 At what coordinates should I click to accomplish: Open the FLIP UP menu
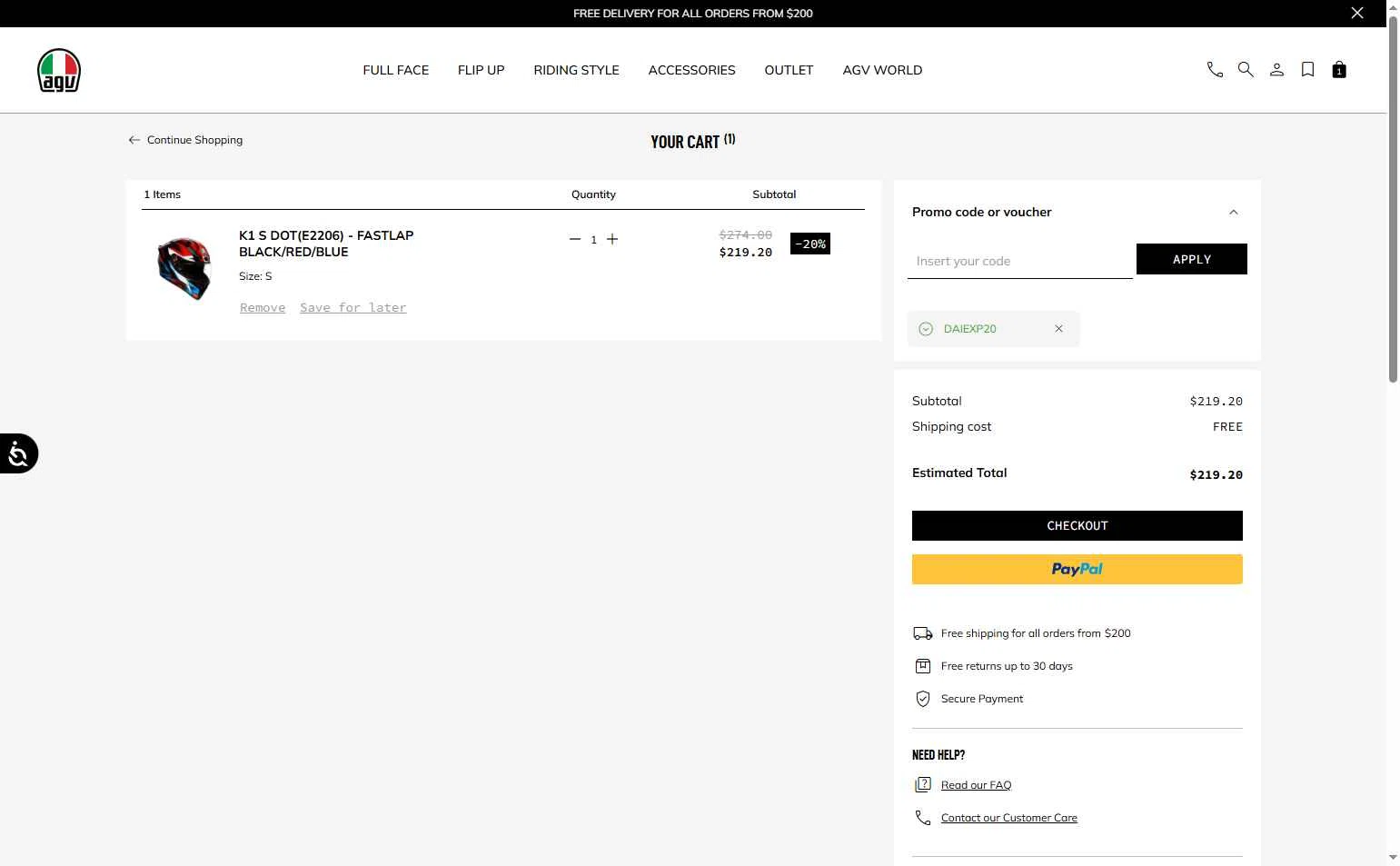pyautogui.click(x=481, y=70)
